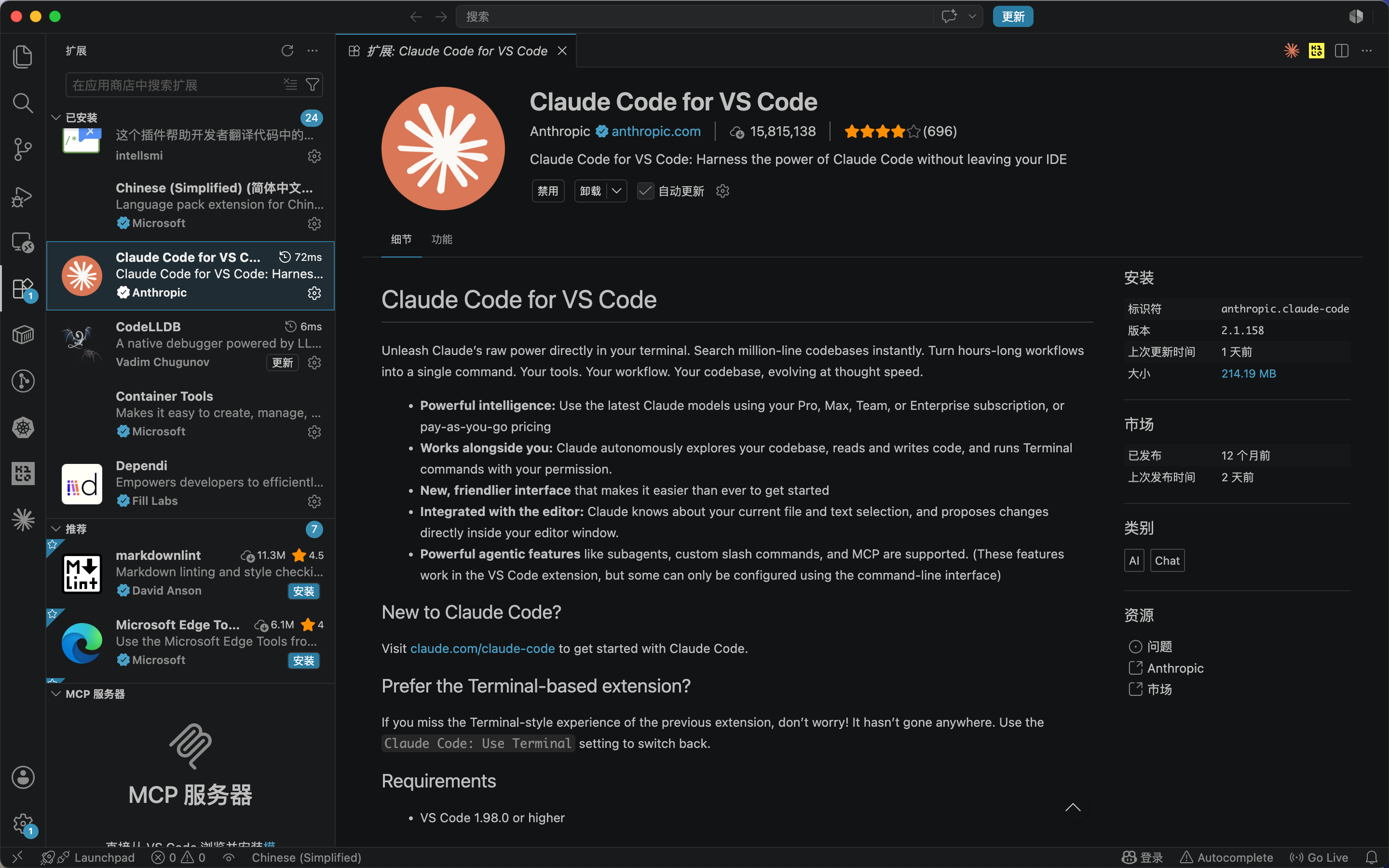Image resolution: width=1389 pixels, height=868 pixels.
Task: Open settings gear for Container Tools
Action: tap(314, 432)
